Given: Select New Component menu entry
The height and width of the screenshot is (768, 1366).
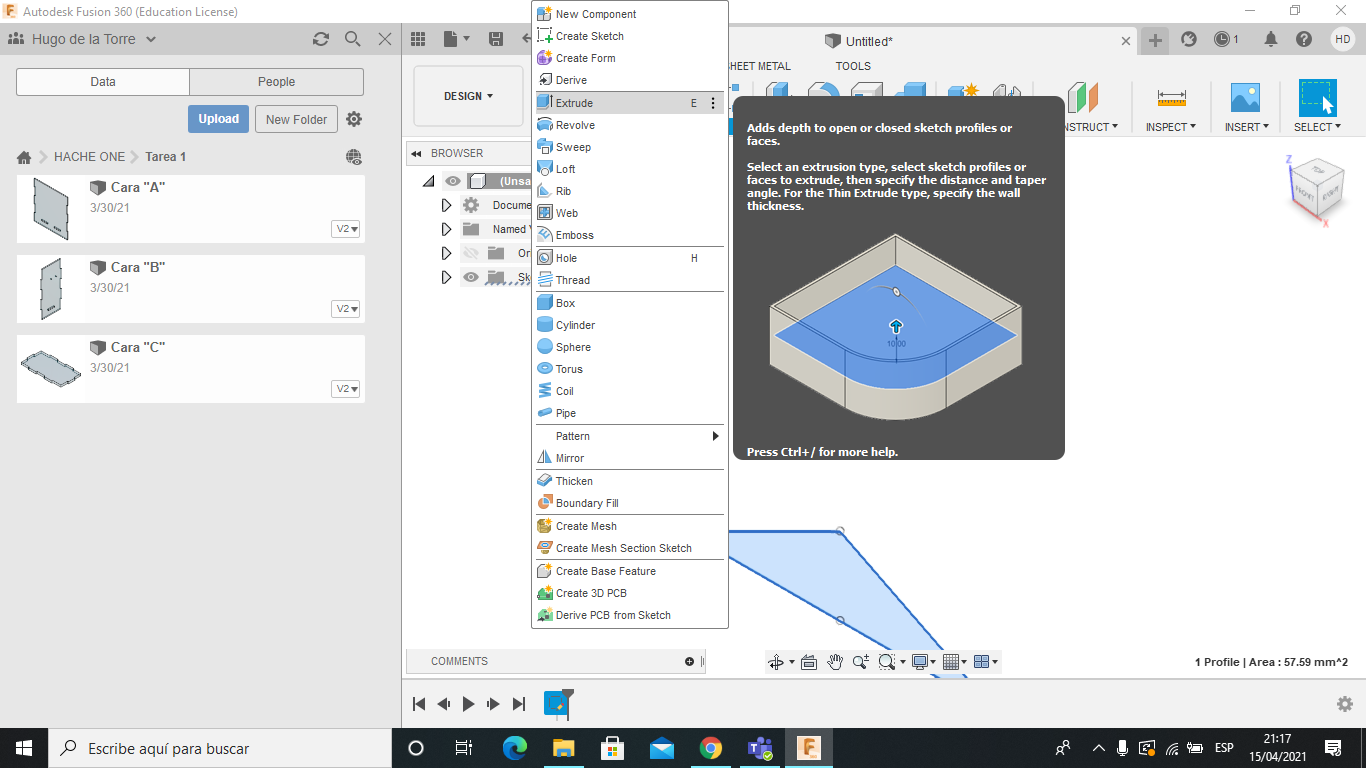Looking at the screenshot, I should 630,14.
